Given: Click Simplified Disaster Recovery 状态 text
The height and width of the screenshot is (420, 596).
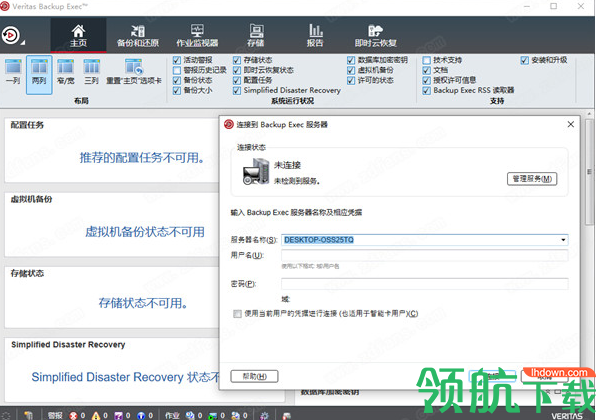Looking at the screenshot, I should (x=125, y=377).
